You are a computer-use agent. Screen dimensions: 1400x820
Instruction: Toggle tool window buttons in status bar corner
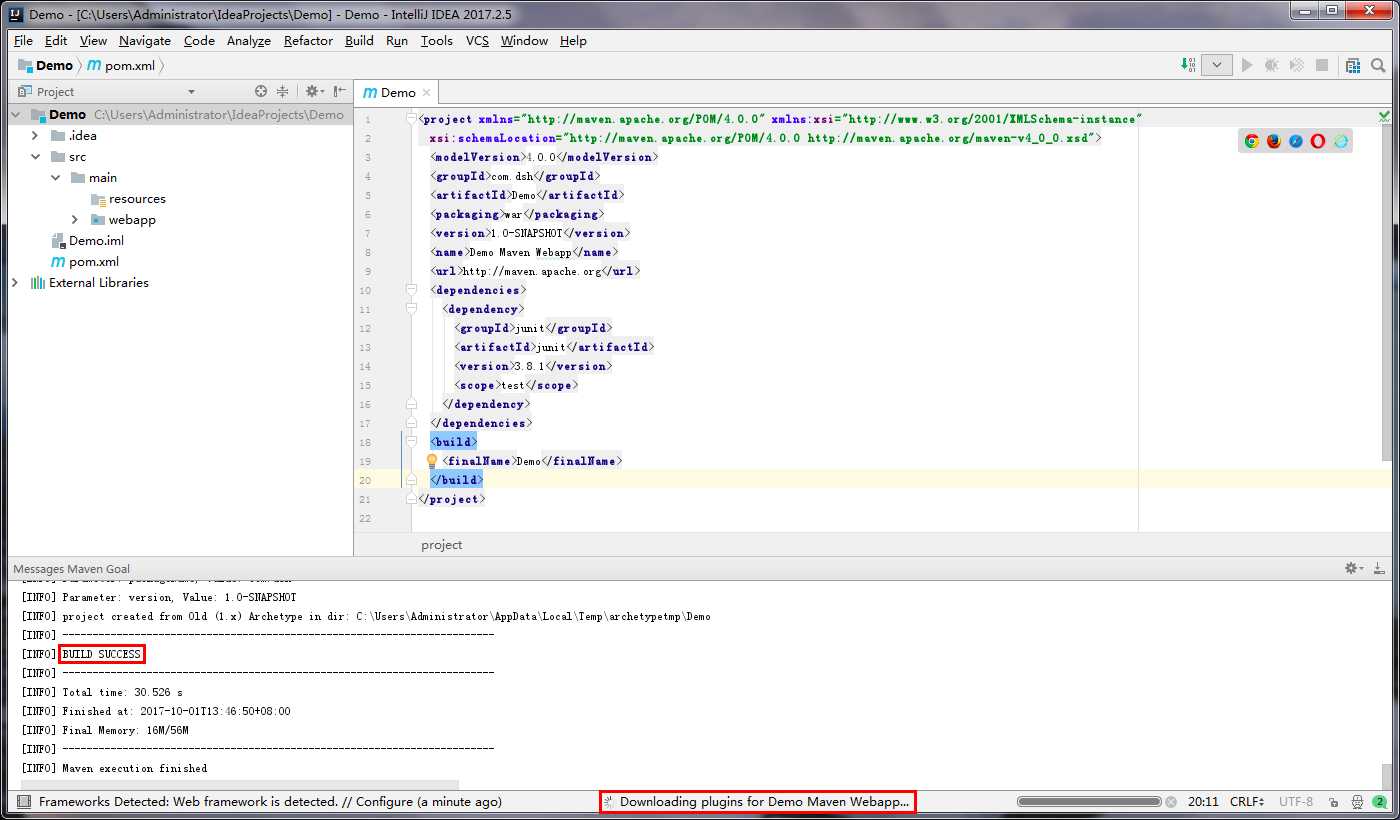(x=22, y=801)
